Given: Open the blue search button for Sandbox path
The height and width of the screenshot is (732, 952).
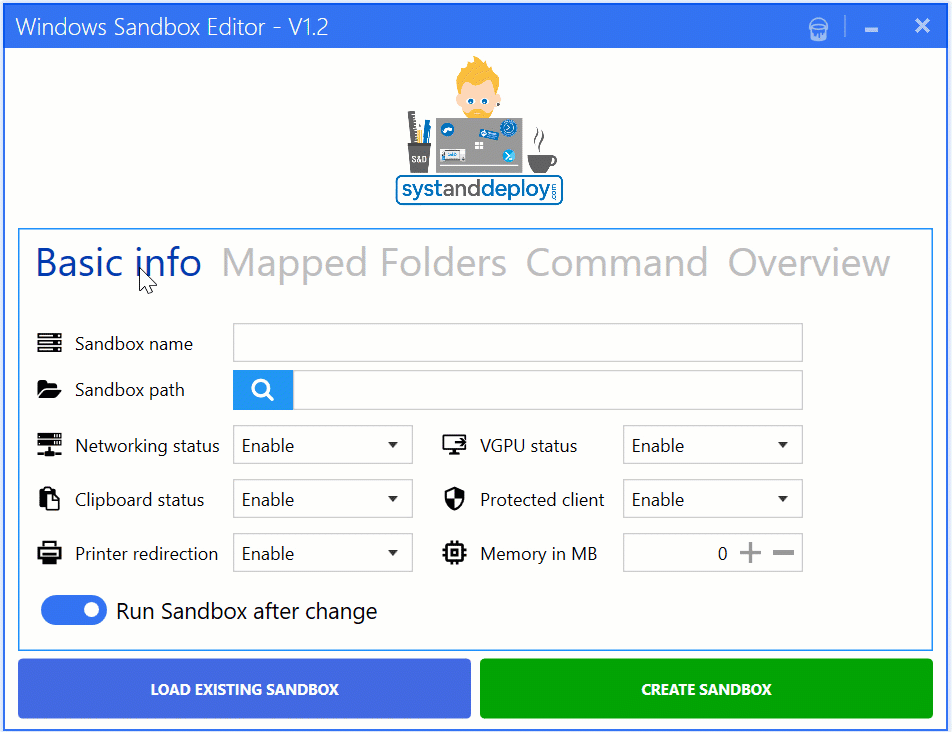Looking at the screenshot, I should coord(262,389).
